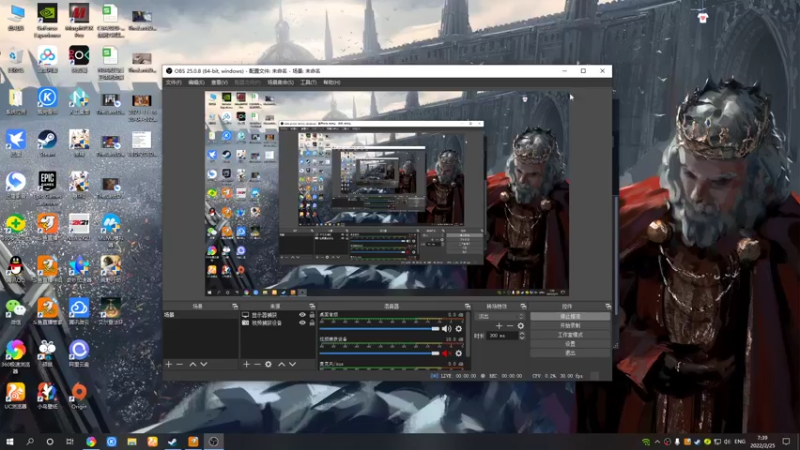The image size is (800, 450).
Task: Pop out the Audio Mixer dock panel
Action: pos(467,306)
